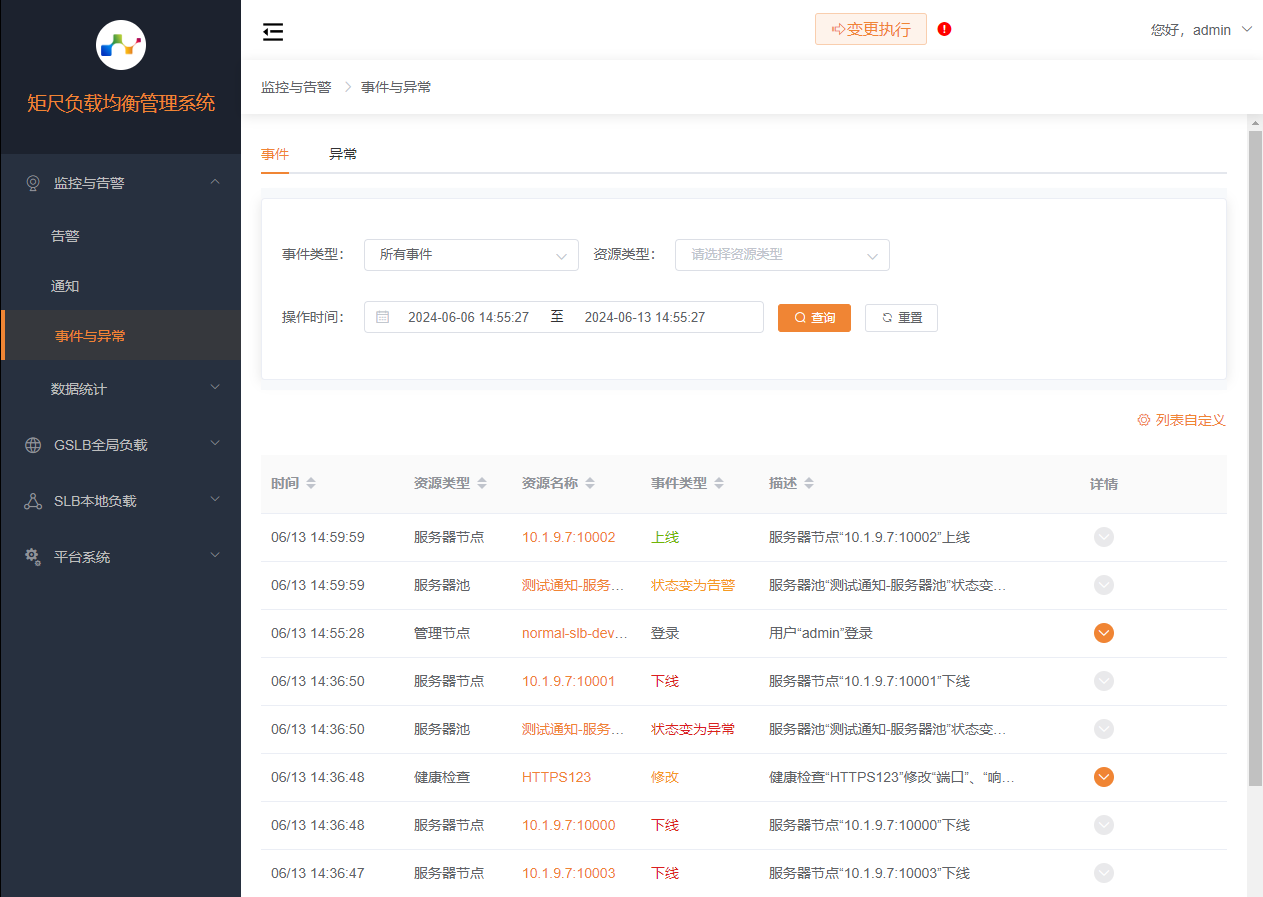This screenshot has width=1263, height=897.
Task: Open 告警 in the sidebar menu
Action: coord(65,236)
